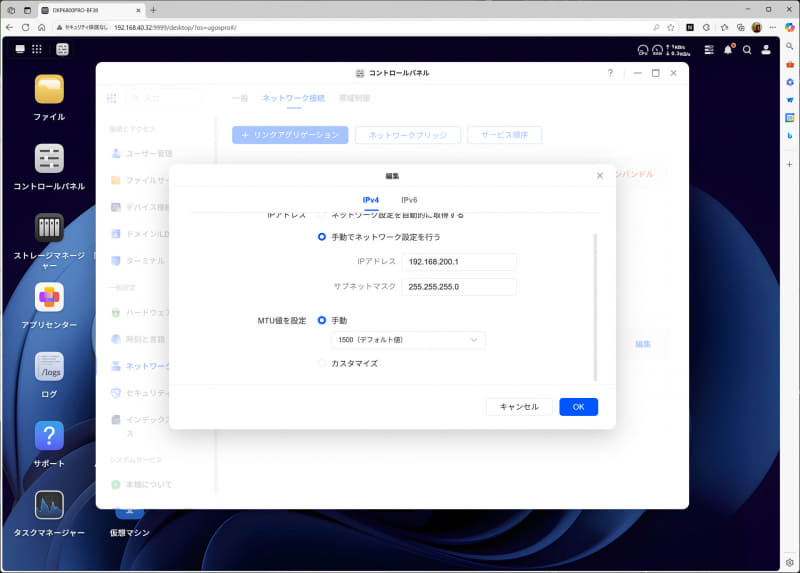Open the コントロールパネル desktop icon
Image resolution: width=800 pixels, height=573 pixels.
click(x=49, y=159)
